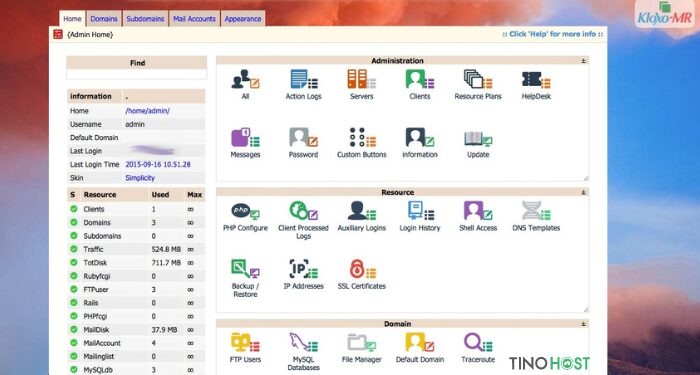
Task: Click the Resource column header
Action: 100,195
